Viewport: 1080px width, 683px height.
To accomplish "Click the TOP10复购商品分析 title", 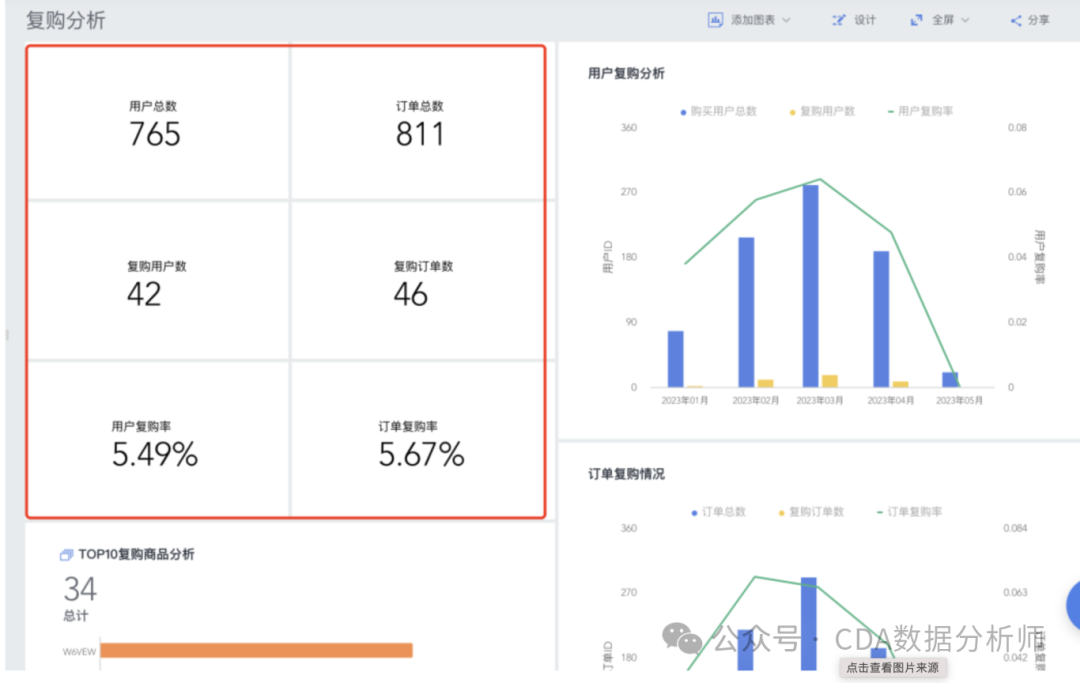I will tap(136, 554).
